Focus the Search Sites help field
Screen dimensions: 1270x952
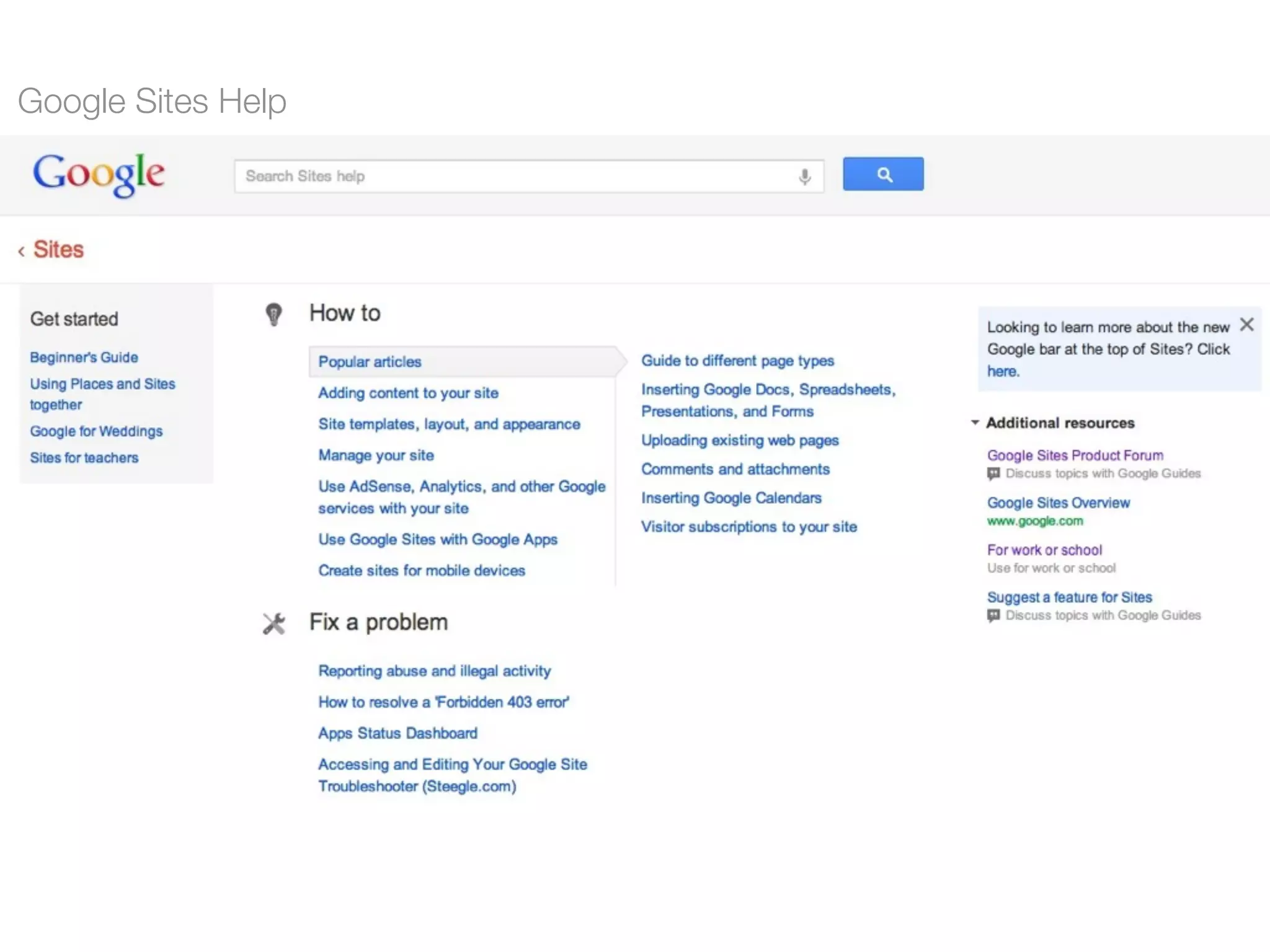(x=529, y=177)
